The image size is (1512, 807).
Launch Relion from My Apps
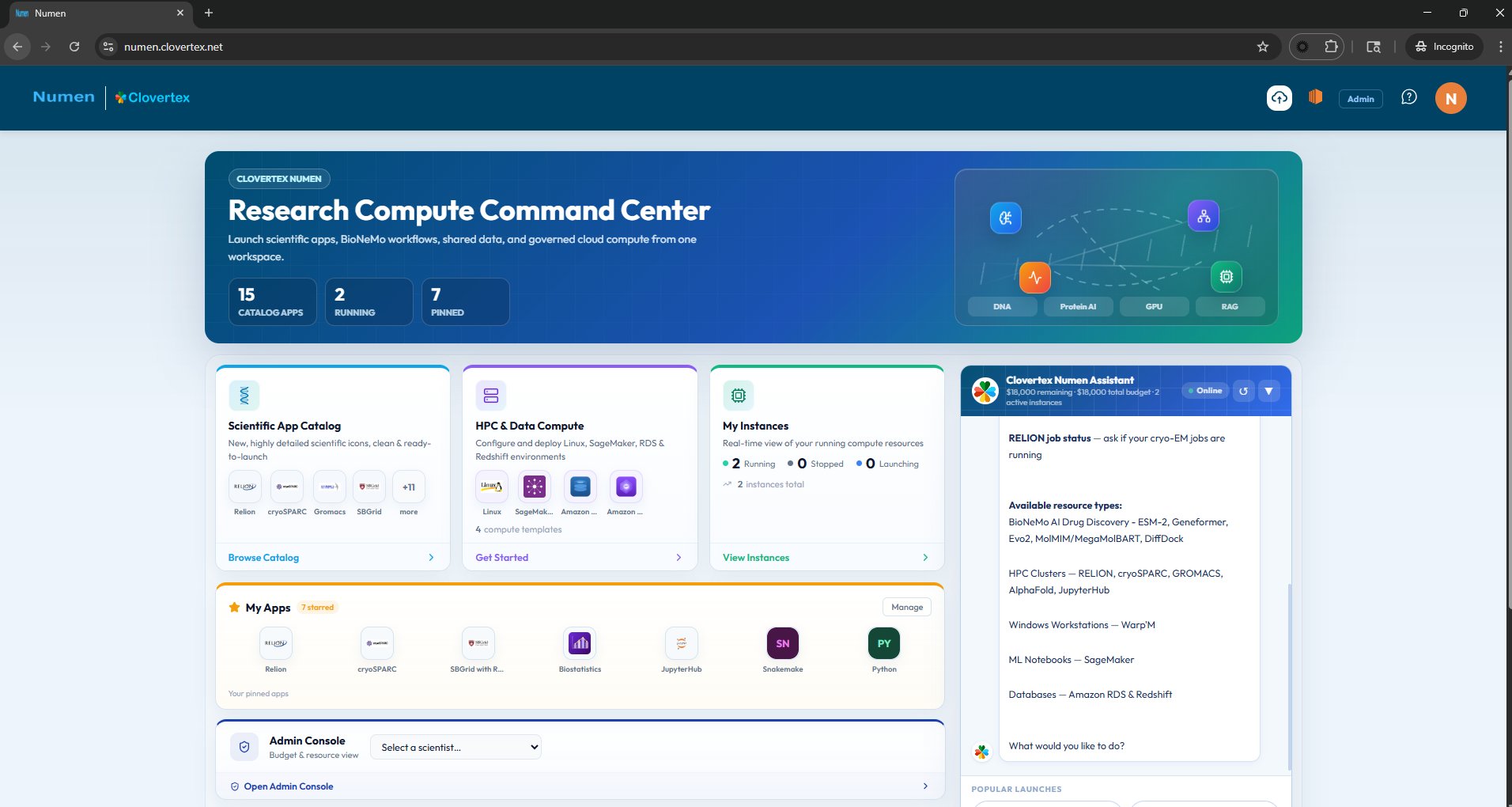pos(276,643)
